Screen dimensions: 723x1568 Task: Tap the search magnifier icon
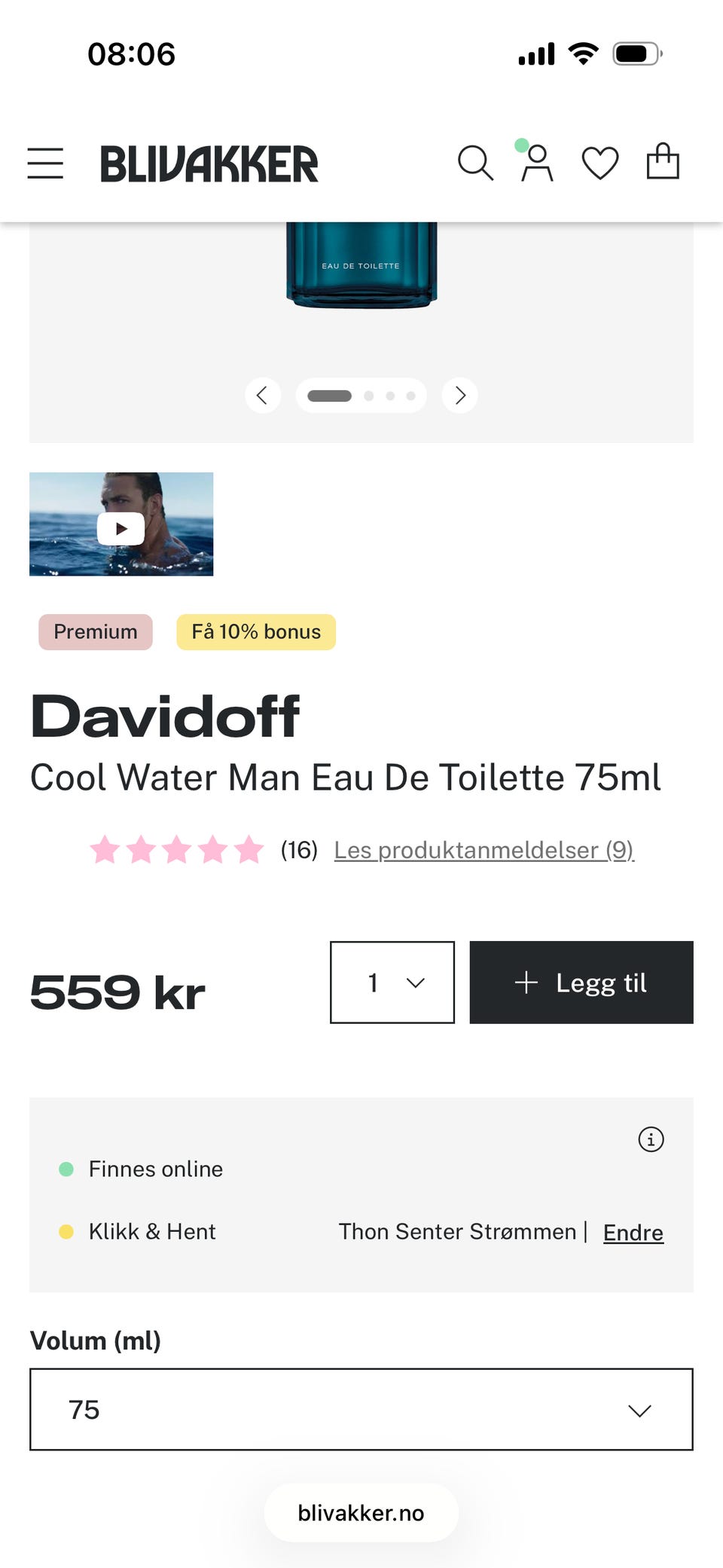click(475, 163)
